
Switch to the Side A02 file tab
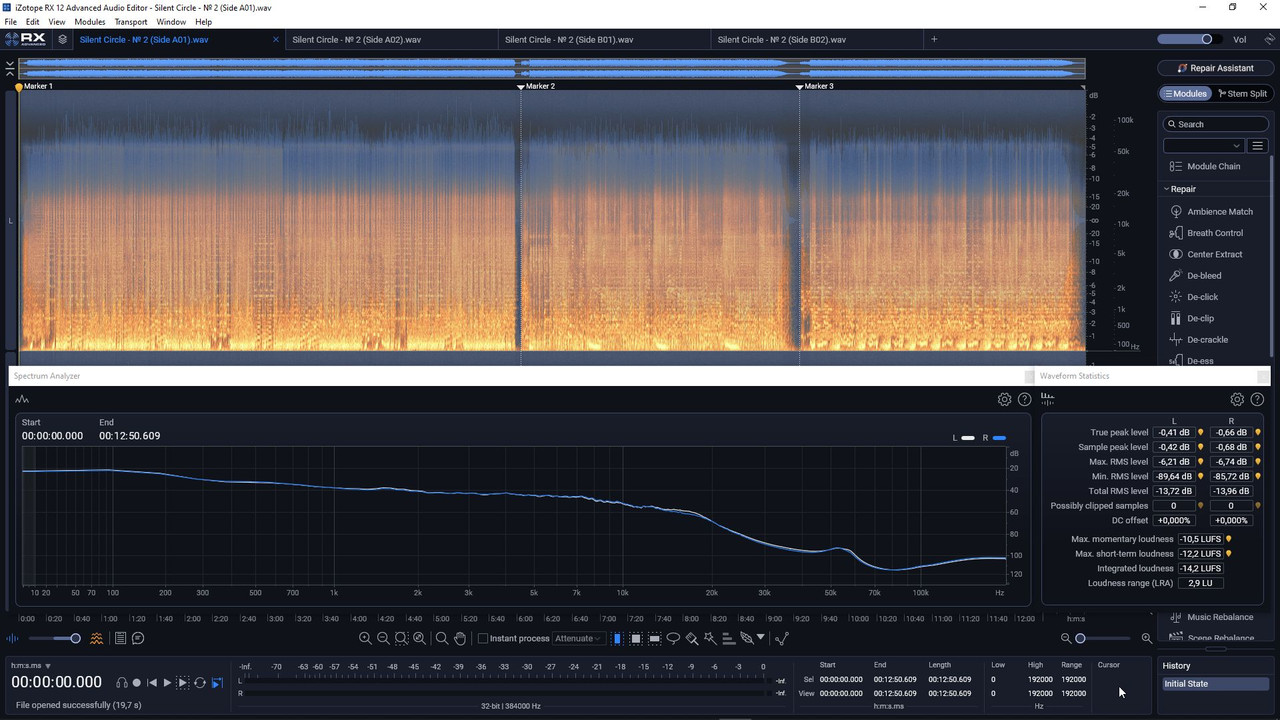(392, 40)
